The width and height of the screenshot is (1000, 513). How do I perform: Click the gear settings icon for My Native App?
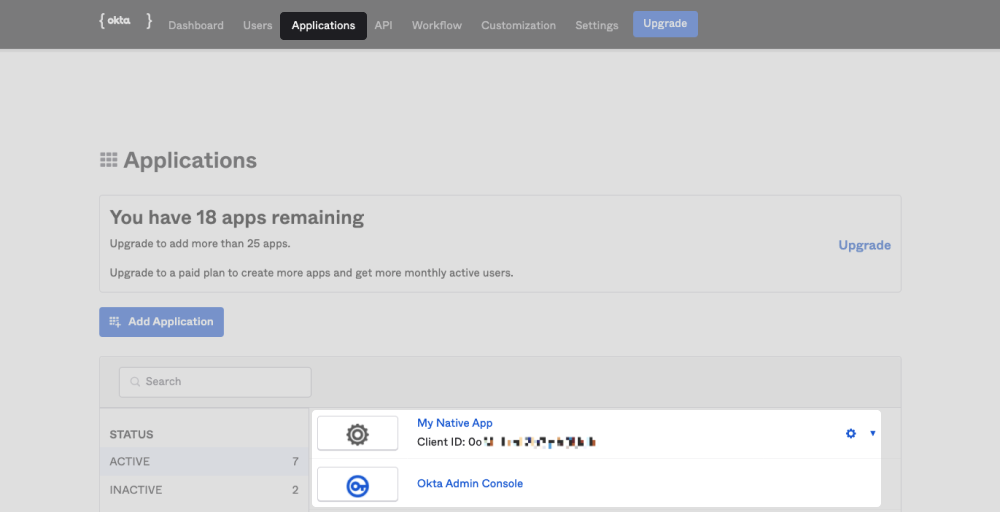click(851, 433)
